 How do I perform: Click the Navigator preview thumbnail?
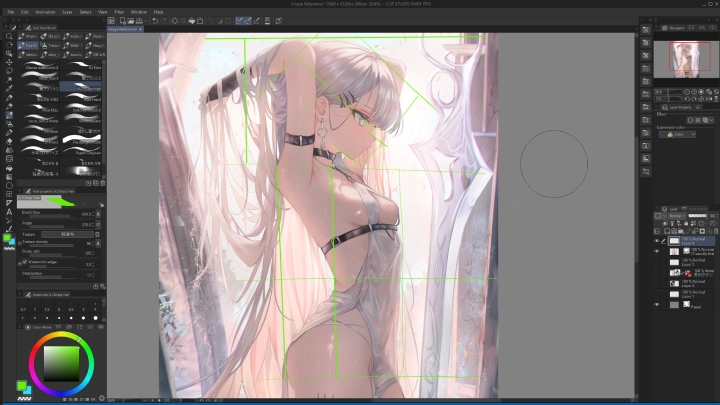coord(685,59)
